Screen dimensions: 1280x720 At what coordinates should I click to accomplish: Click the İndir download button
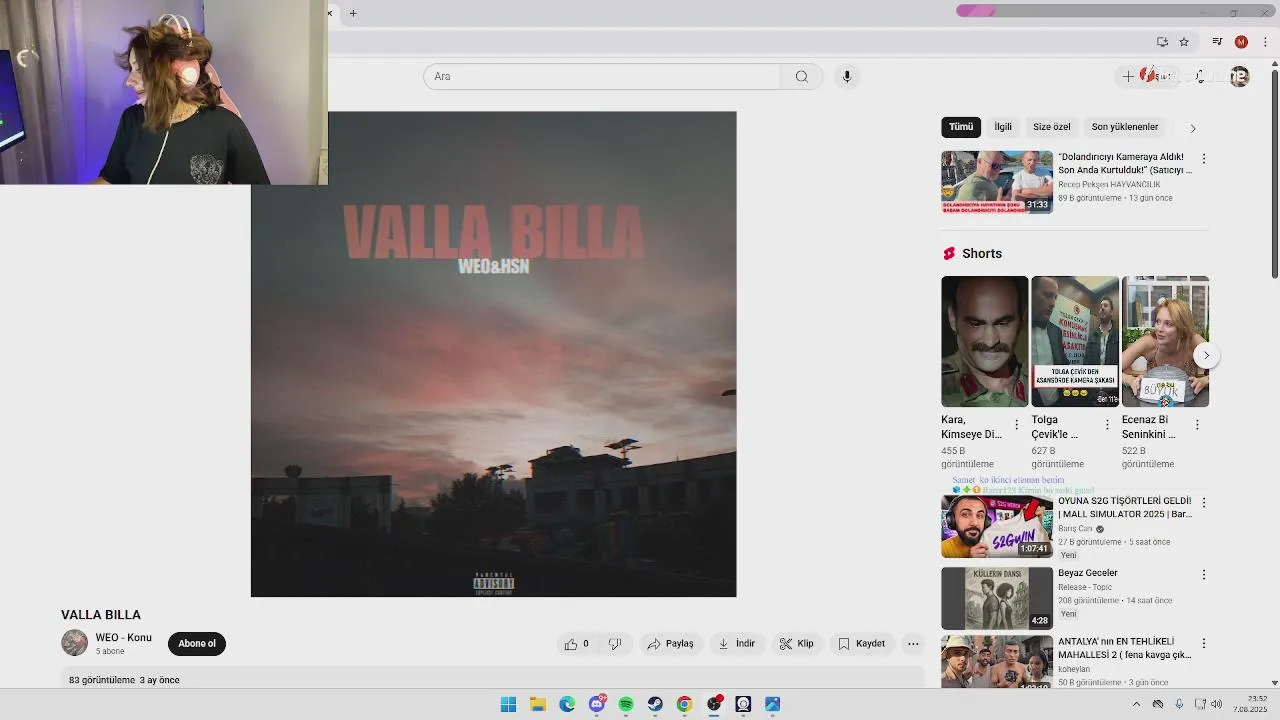coord(736,644)
